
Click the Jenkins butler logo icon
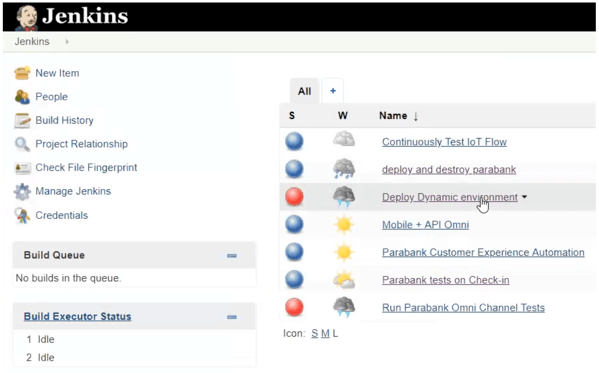[x=26, y=18]
